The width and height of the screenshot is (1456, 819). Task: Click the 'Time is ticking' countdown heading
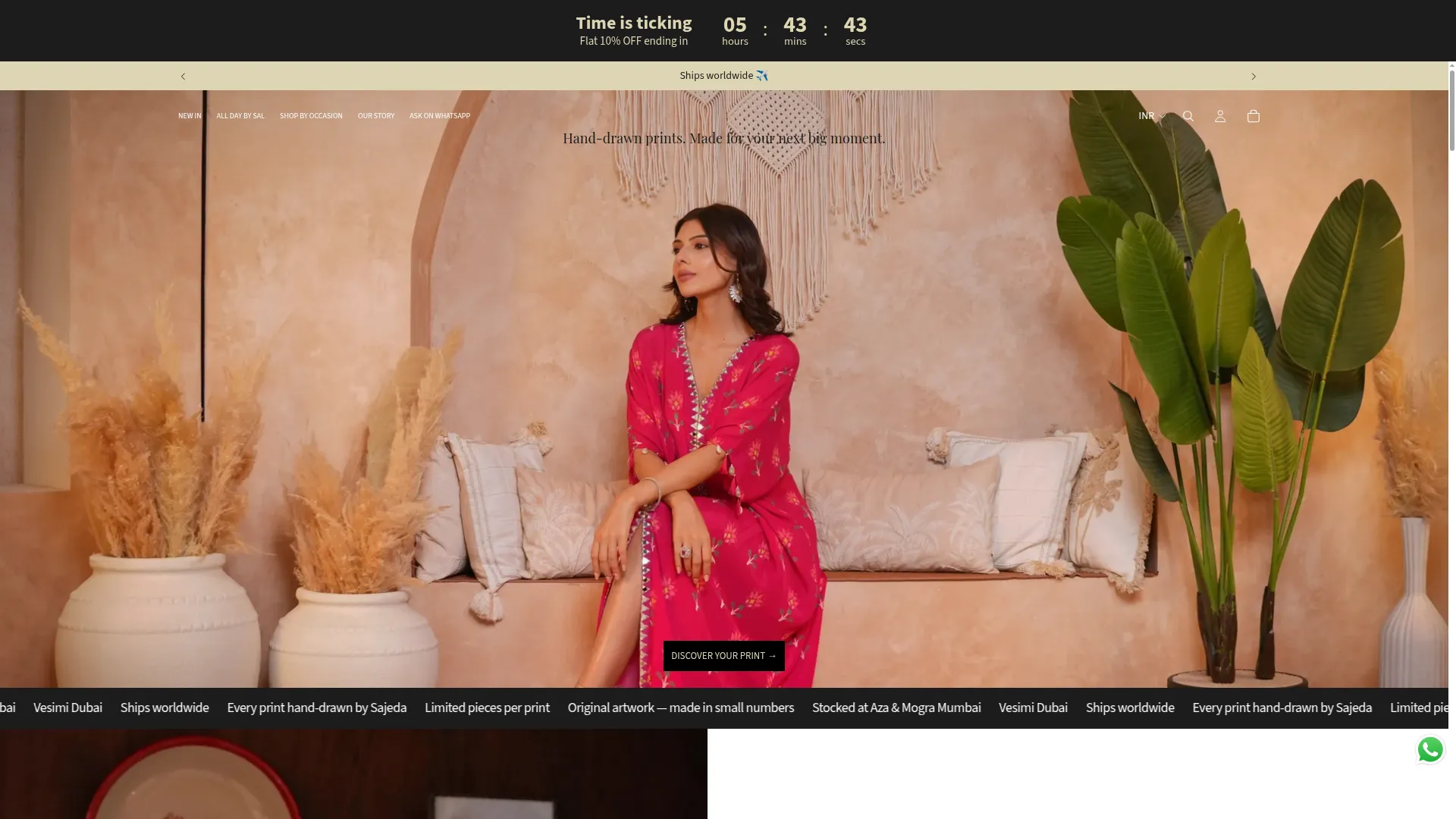click(634, 23)
